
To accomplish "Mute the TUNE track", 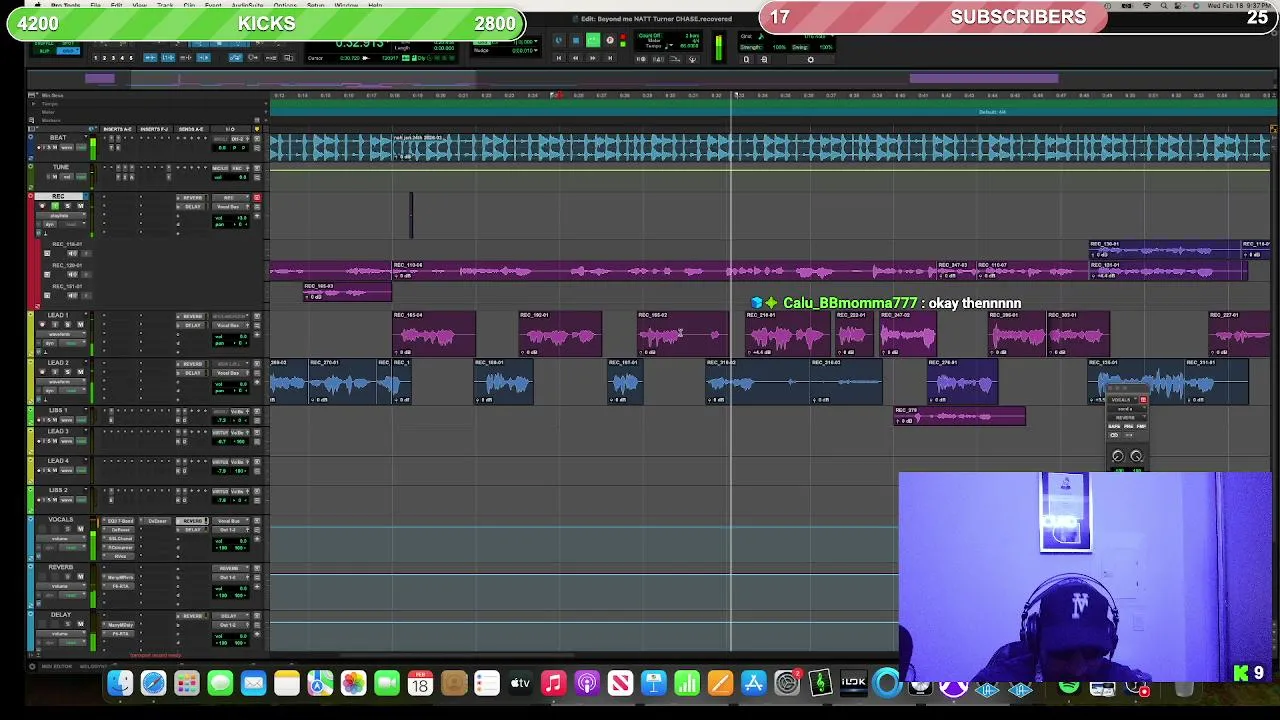I will (55, 177).
